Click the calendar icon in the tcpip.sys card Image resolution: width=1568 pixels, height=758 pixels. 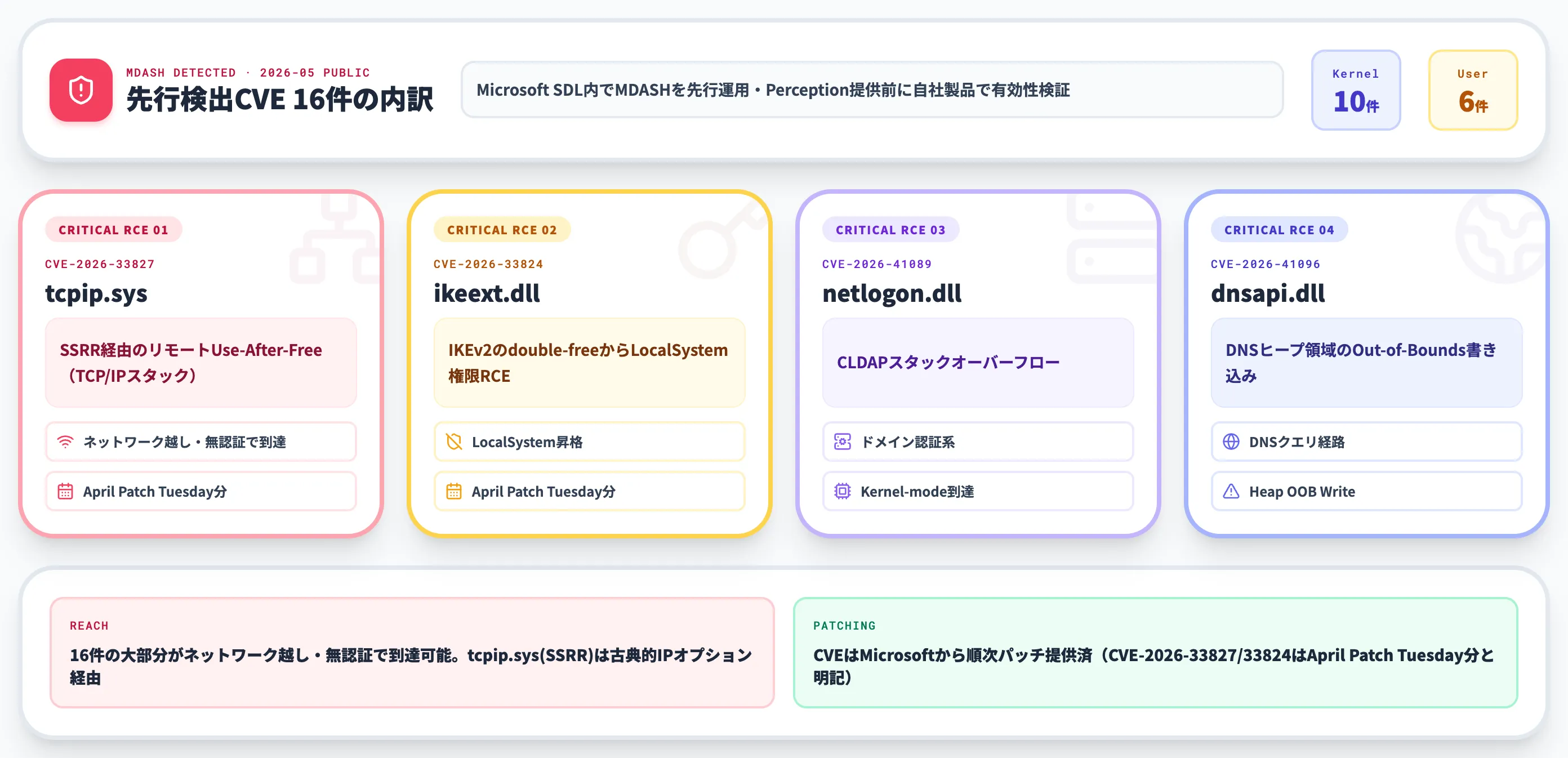pos(65,491)
